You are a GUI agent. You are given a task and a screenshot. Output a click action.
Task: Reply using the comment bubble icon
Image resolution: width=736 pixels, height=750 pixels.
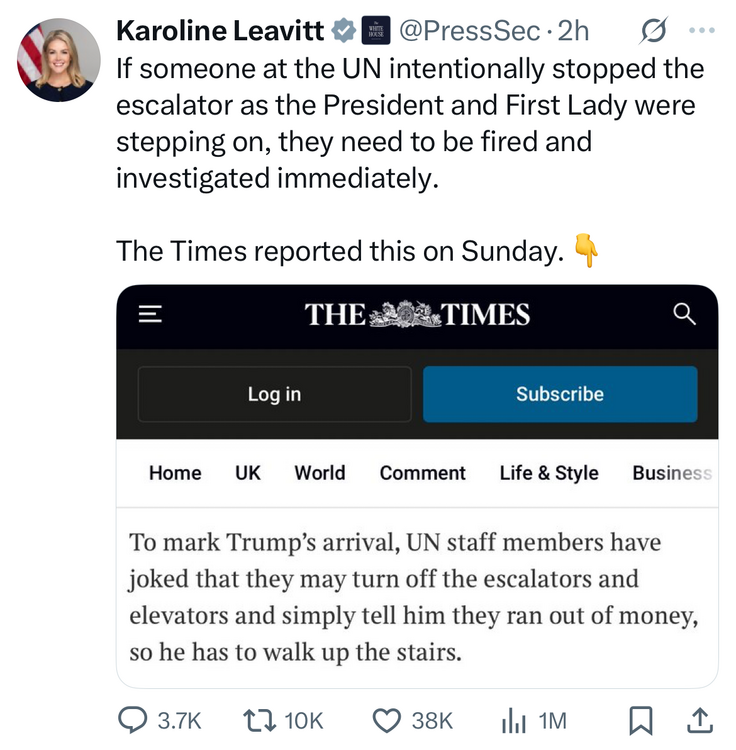(133, 720)
